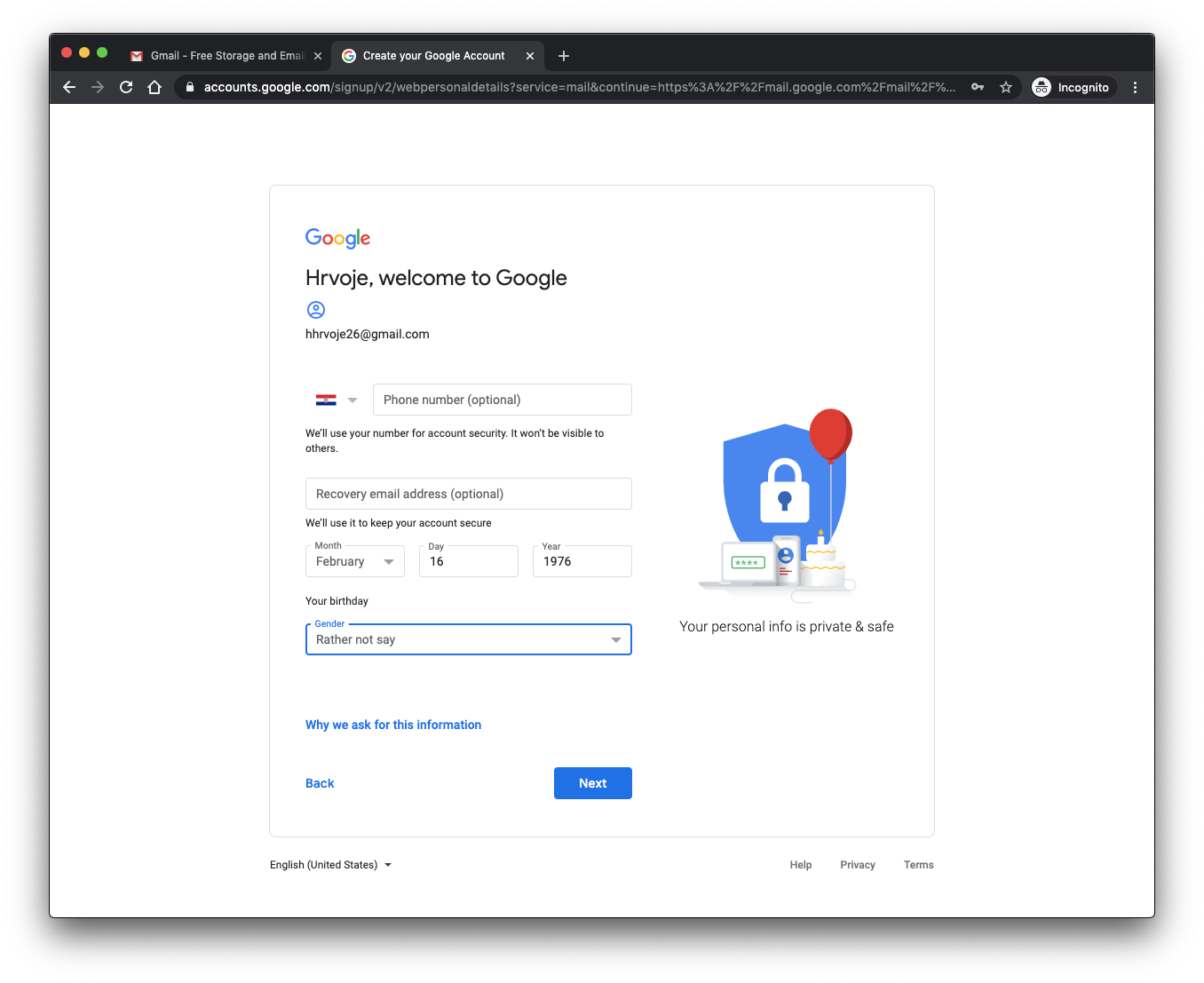Open the Month dropdown showing February
Image resolution: width=1204 pixels, height=983 pixels.
point(354,561)
